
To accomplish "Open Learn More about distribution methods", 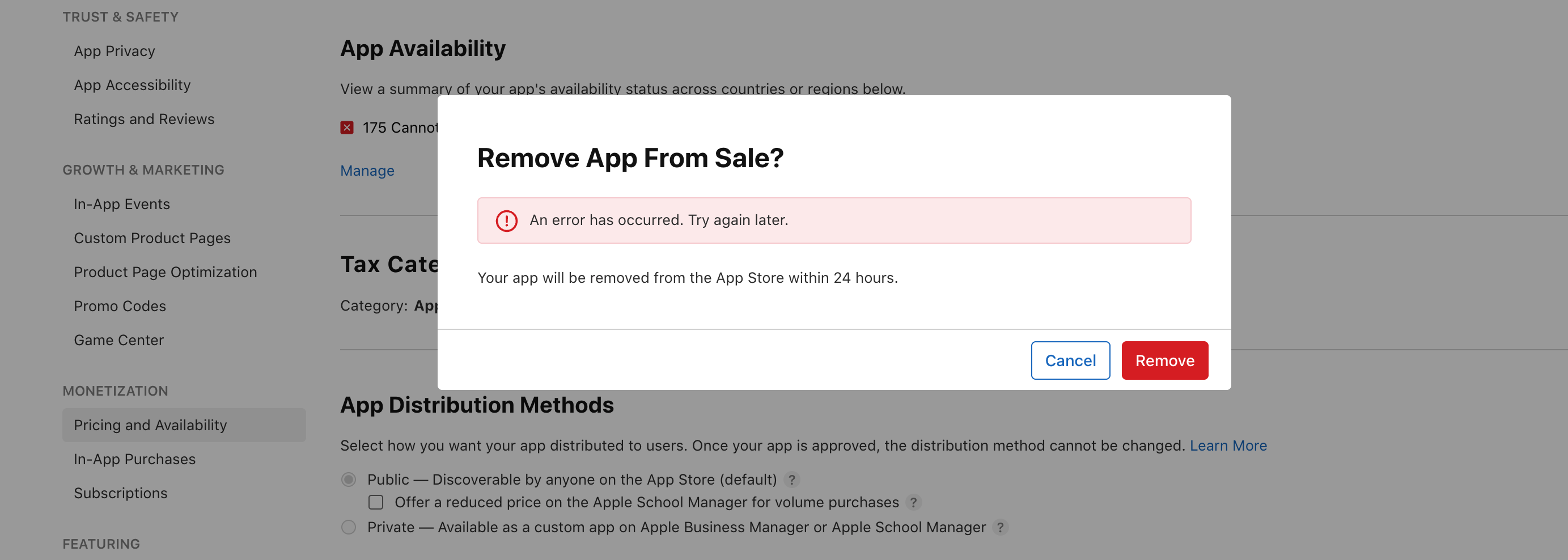I will pos(1228,446).
